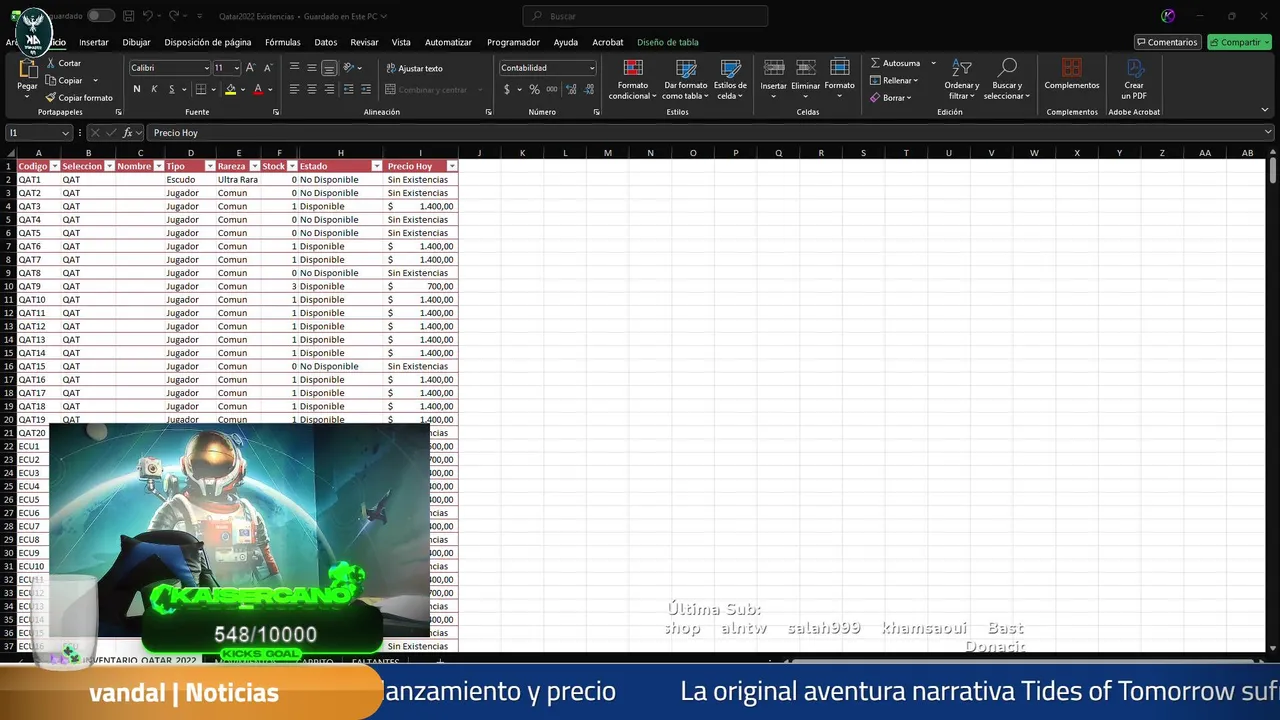Toggle the Autoguardado switch
1280x720 pixels.
[100, 16]
